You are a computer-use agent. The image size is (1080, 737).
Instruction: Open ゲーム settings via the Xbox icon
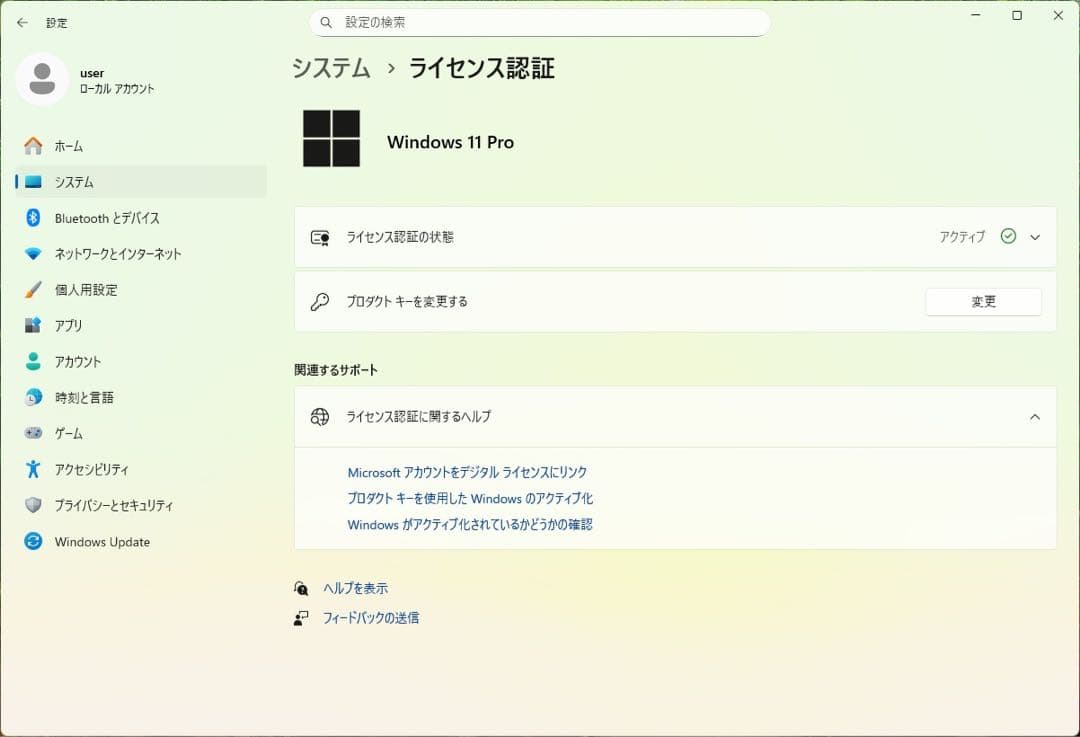pos(32,433)
